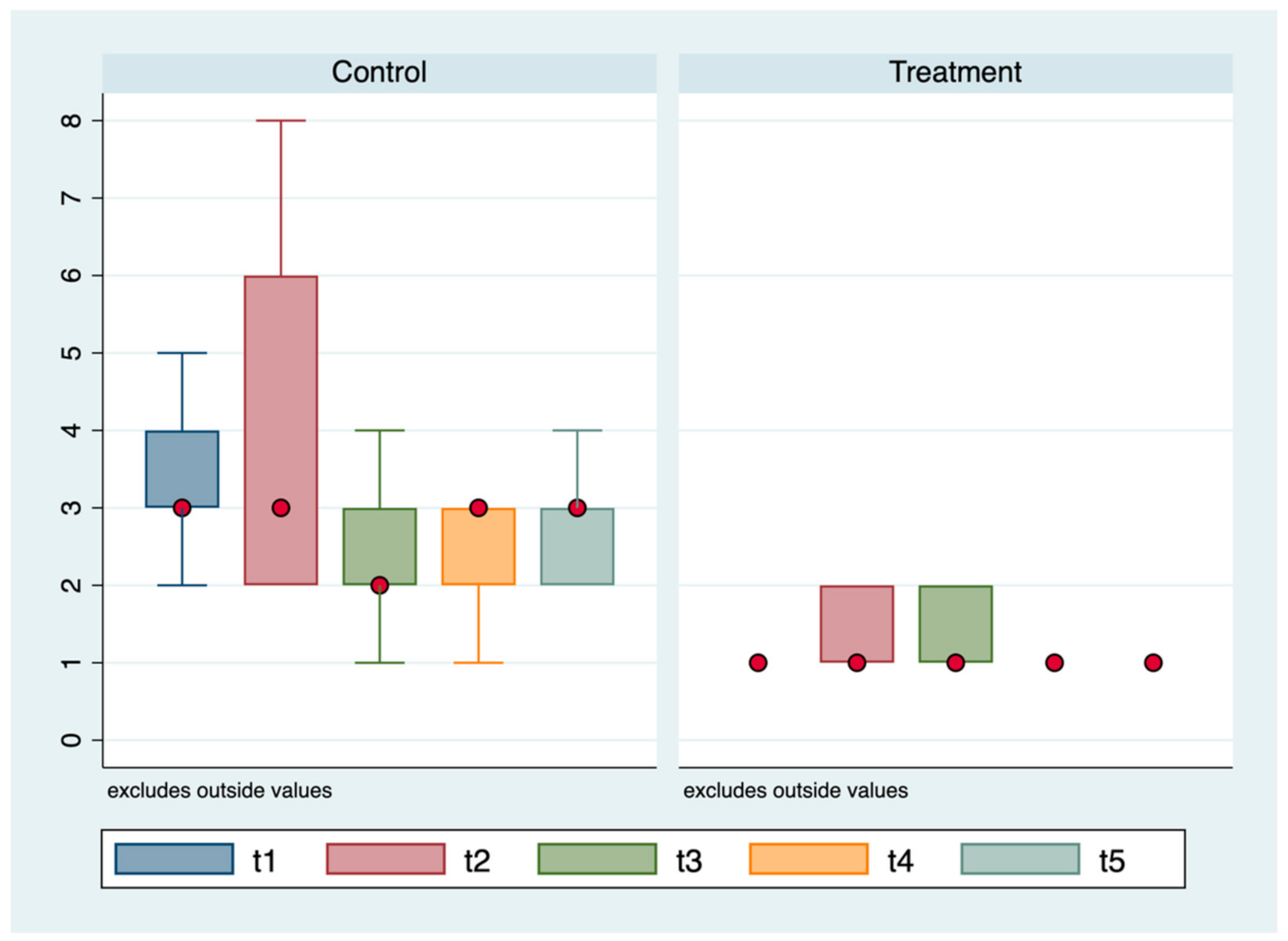Click the rightmost red dot in Treatment

pyautogui.click(x=1153, y=663)
